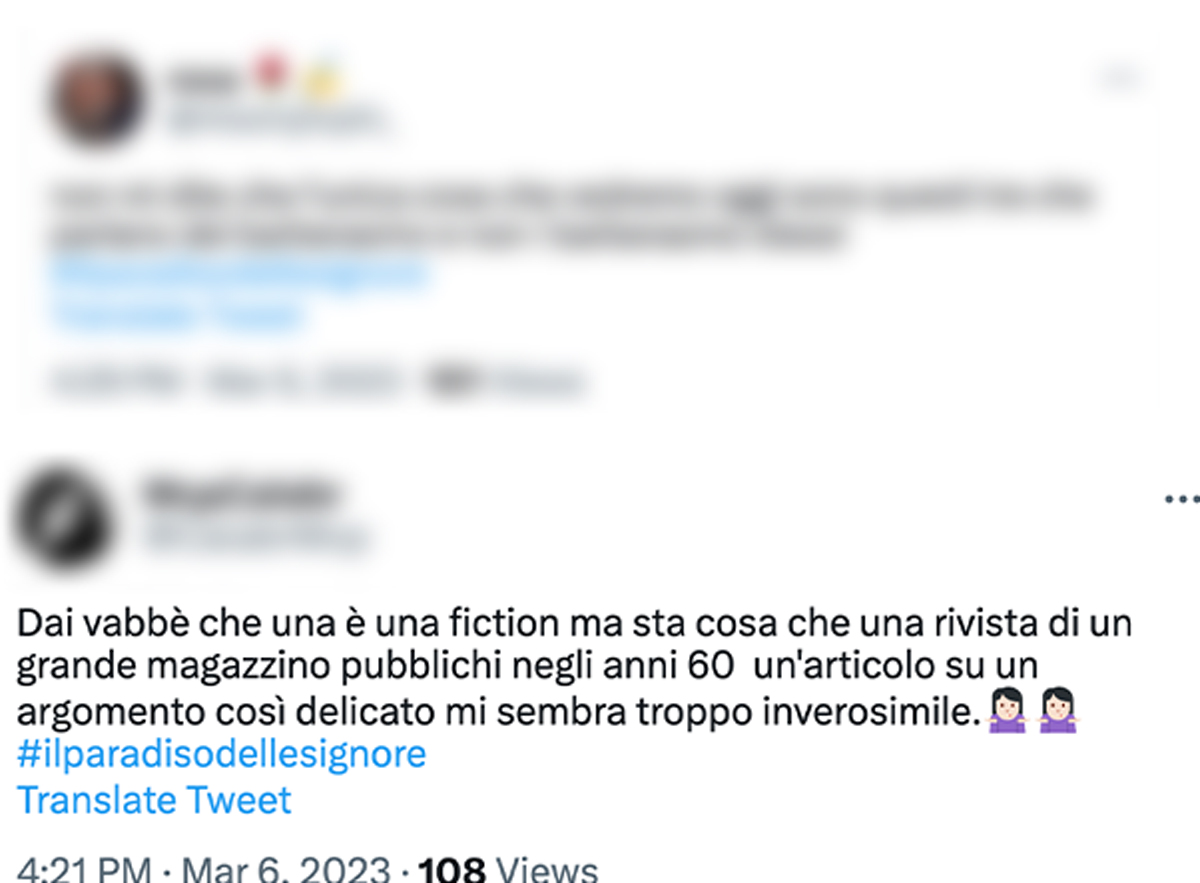Open the blurred display name of the lower tweet author
The width and height of the screenshot is (1200, 883).
point(240,494)
